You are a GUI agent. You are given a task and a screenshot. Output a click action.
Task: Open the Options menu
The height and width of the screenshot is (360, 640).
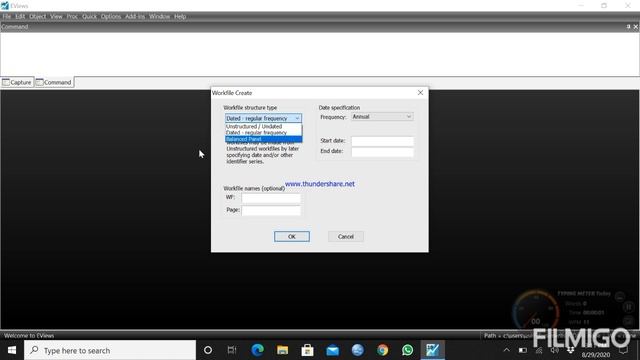point(111,16)
